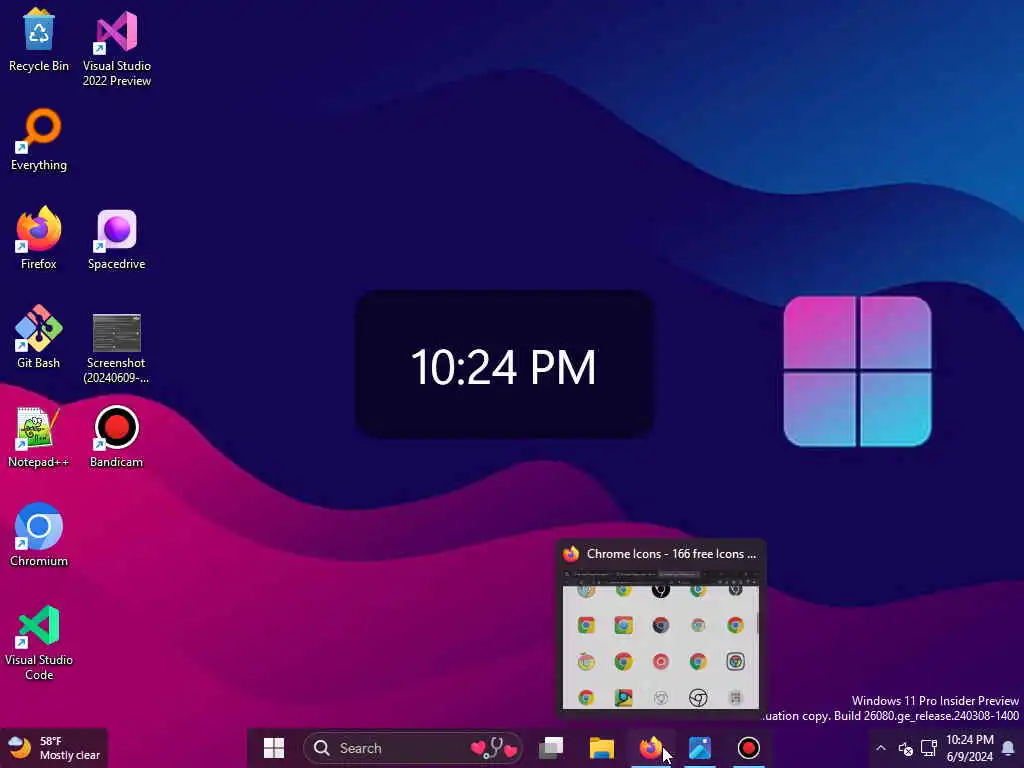The width and height of the screenshot is (1024, 768).
Task: Select the Screenshot image file on desktop
Action: [116, 348]
